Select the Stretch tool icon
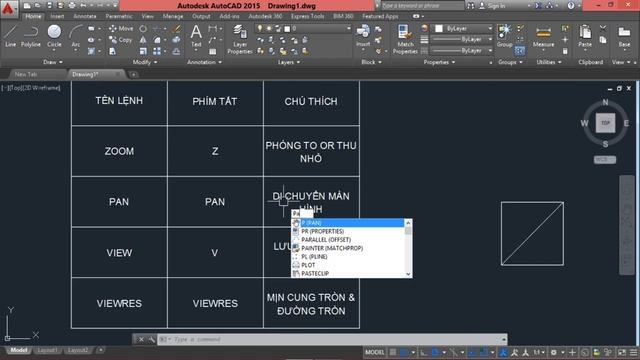The height and width of the screenshot is (360, 640). pos(113,51)
